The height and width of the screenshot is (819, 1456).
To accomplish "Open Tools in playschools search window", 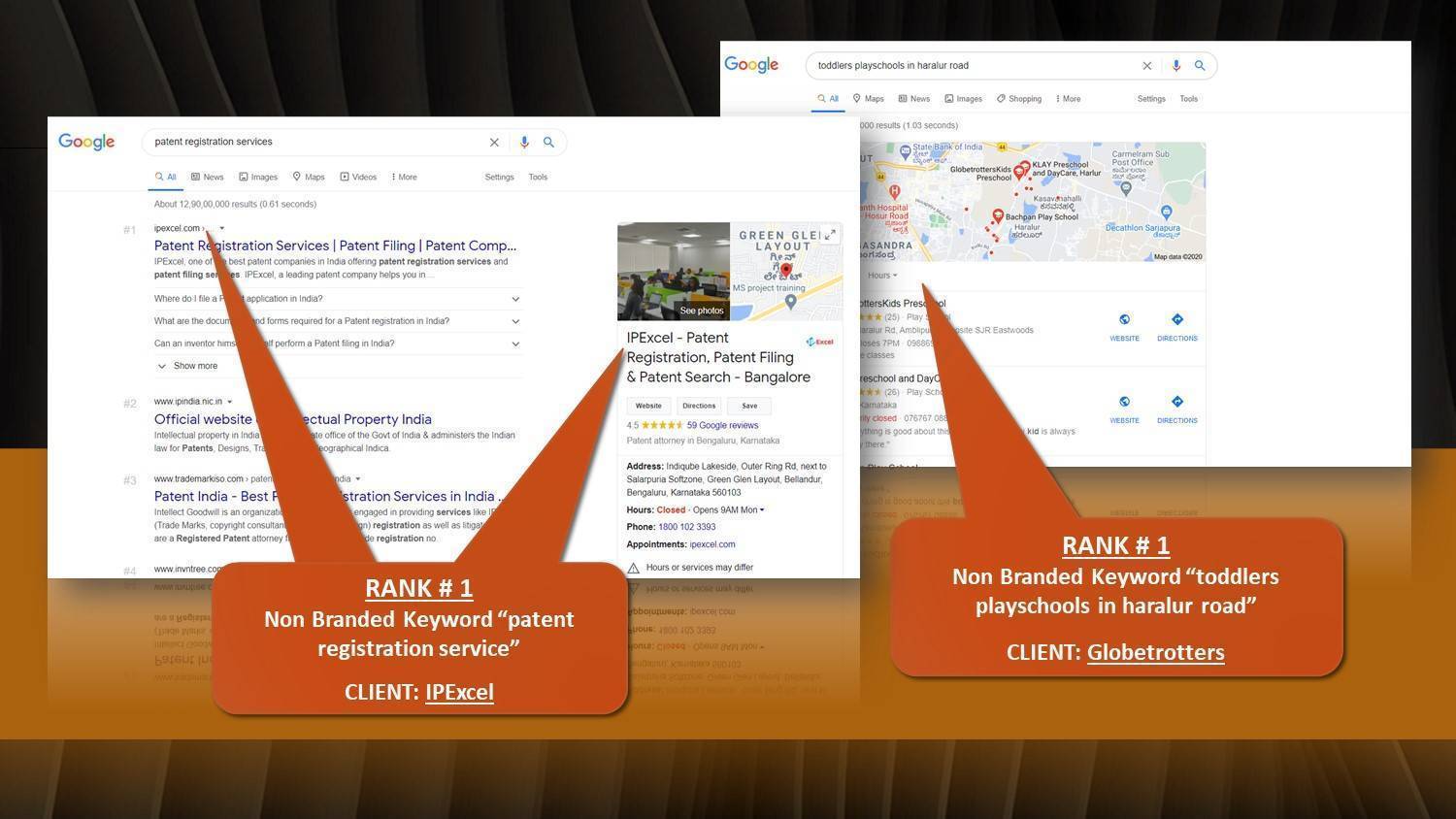I will [1188, 98].
